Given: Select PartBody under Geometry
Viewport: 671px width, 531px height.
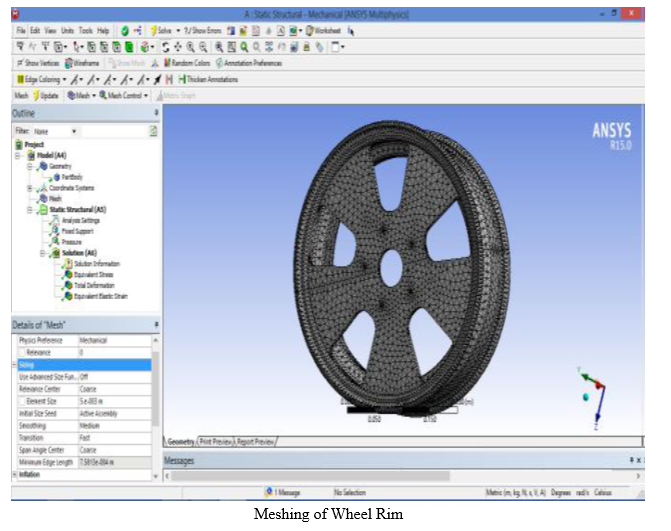Looking at the screenshot, I should pos(72,177).
